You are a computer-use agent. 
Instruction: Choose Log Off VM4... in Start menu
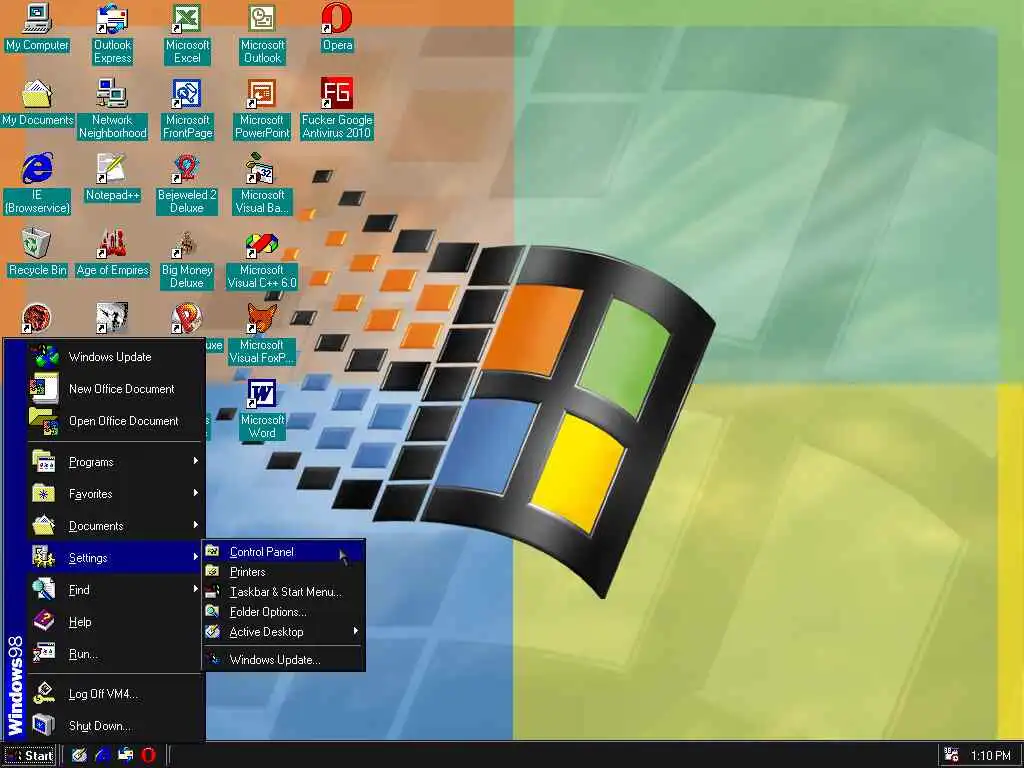point(116,694)
